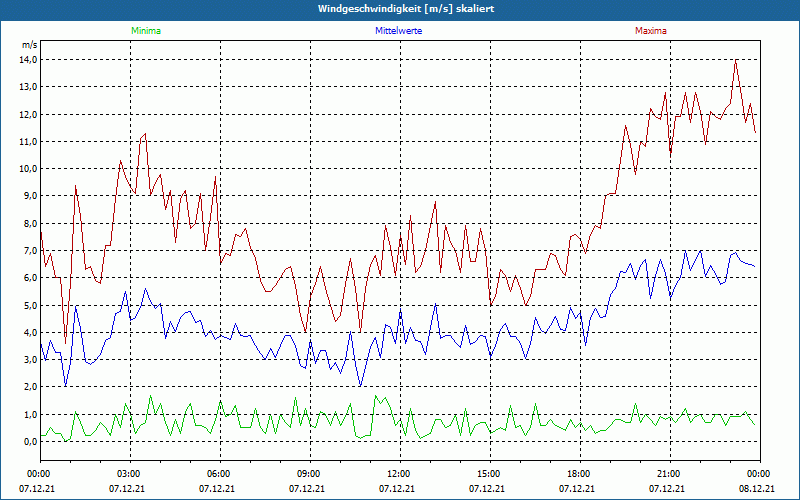This screenshot has width=800, height=500.
Task: Click the 12:00 time axis label
Action: pos(398,474)
